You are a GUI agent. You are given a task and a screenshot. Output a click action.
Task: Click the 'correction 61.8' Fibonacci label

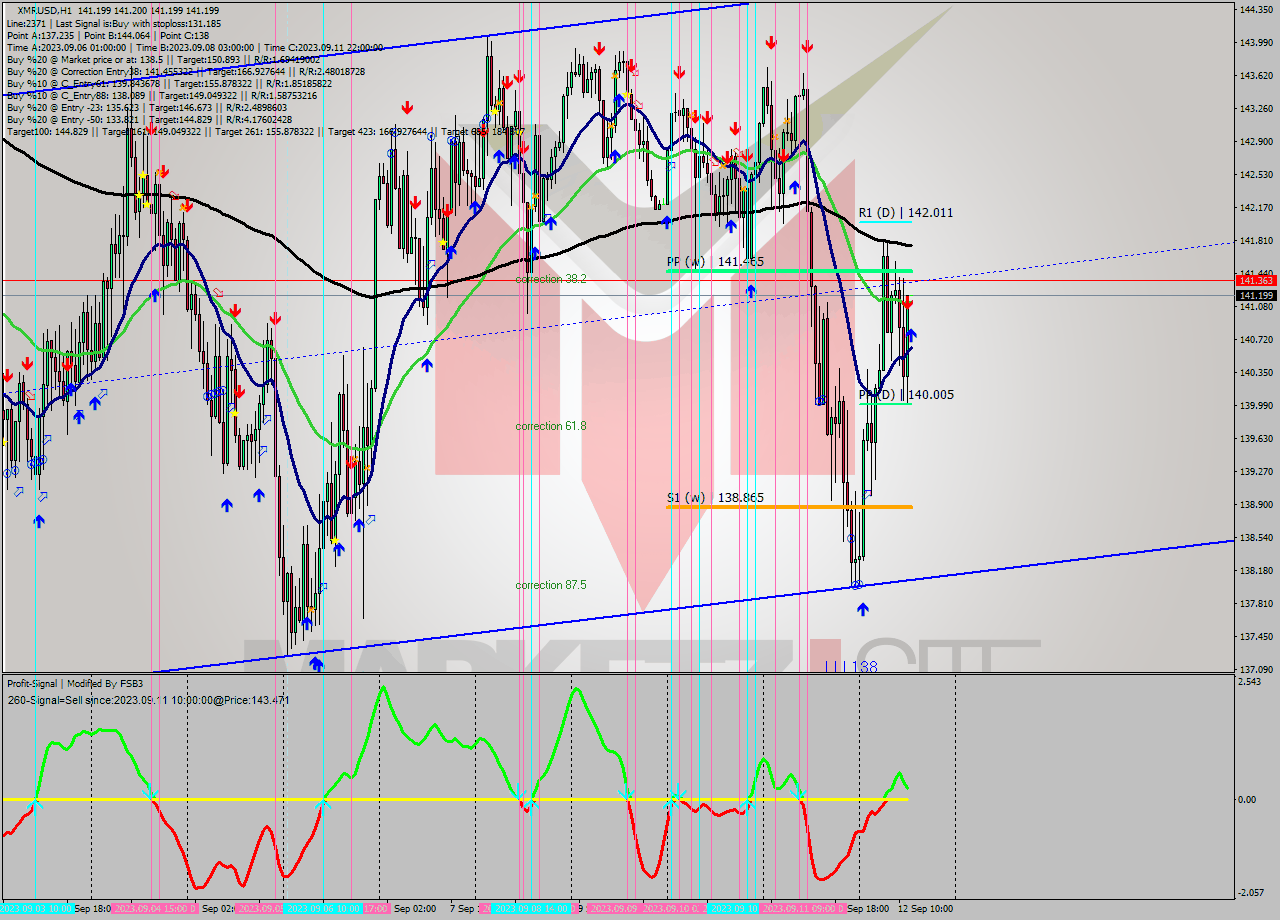tap(551, 426)
